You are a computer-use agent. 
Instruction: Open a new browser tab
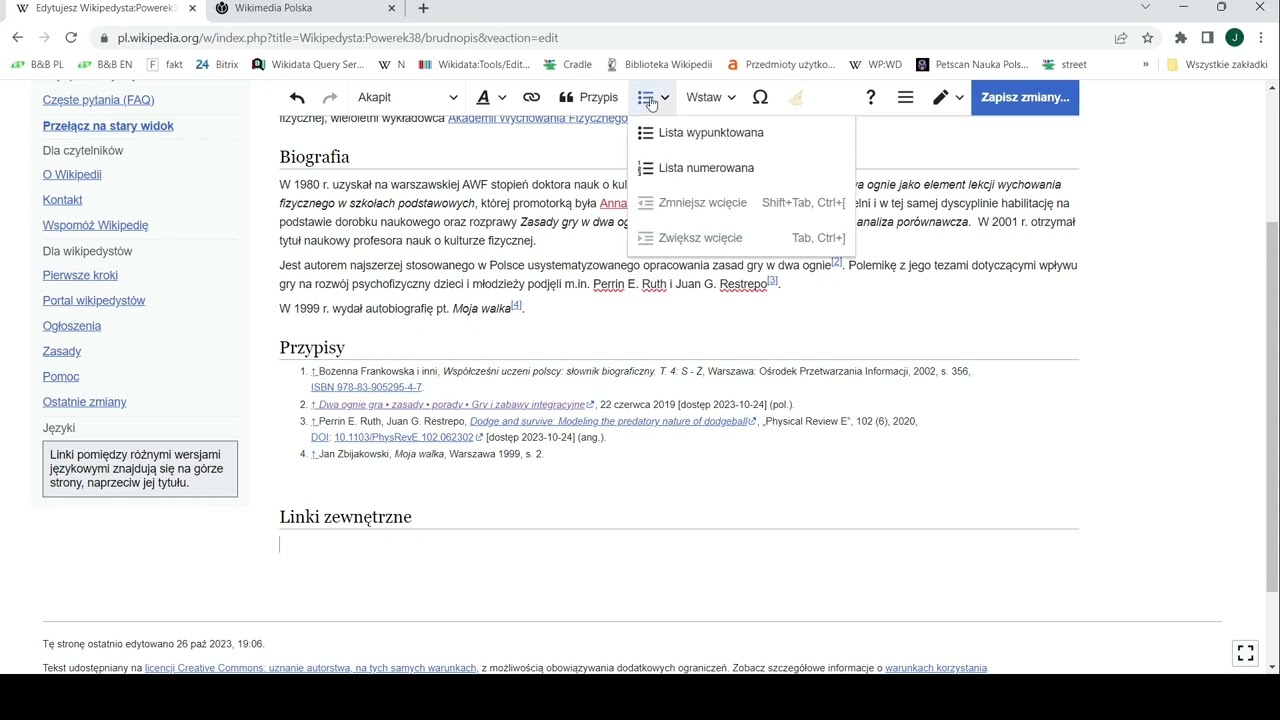[423, 8]
